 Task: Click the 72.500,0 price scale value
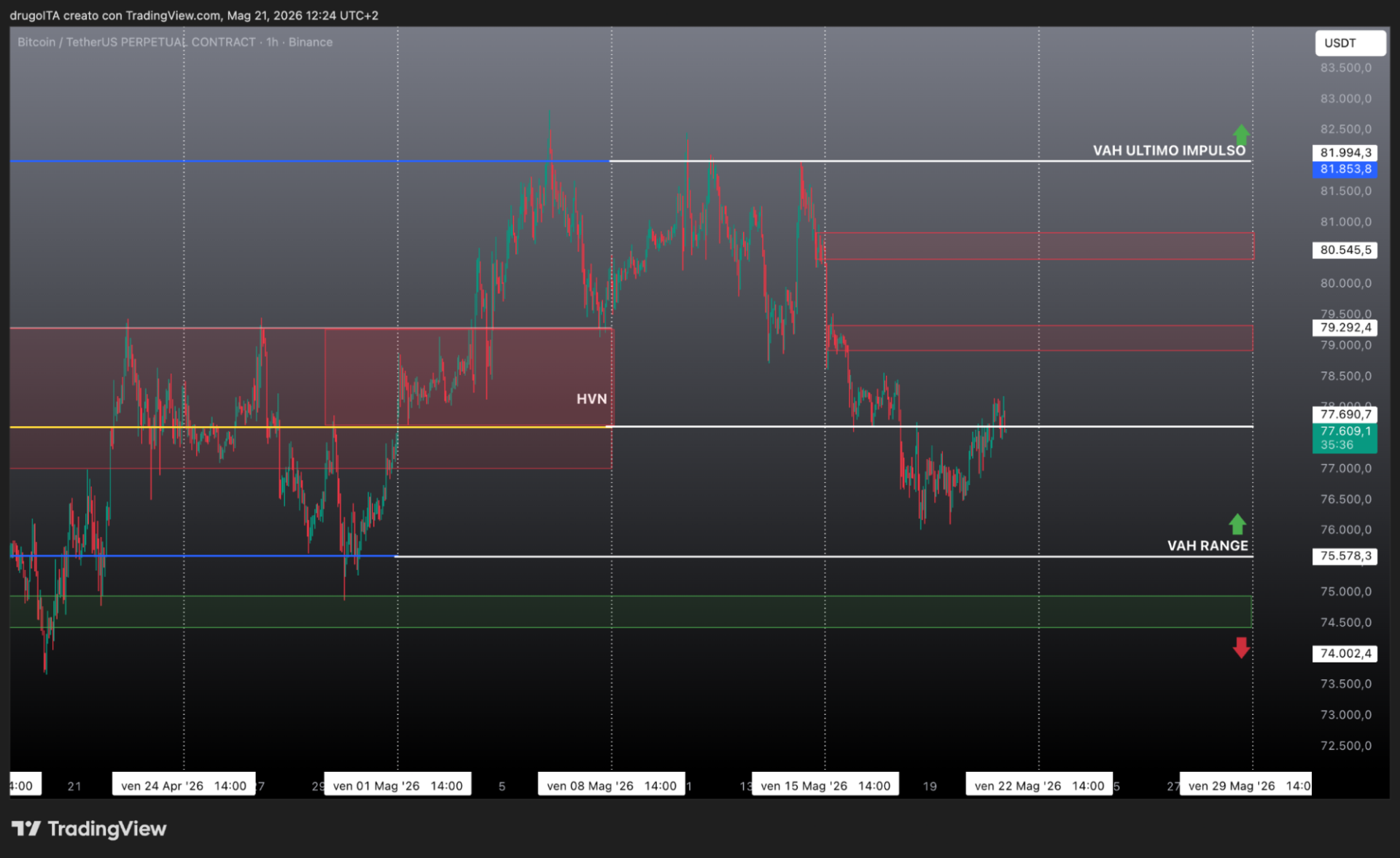[1345, 746]
